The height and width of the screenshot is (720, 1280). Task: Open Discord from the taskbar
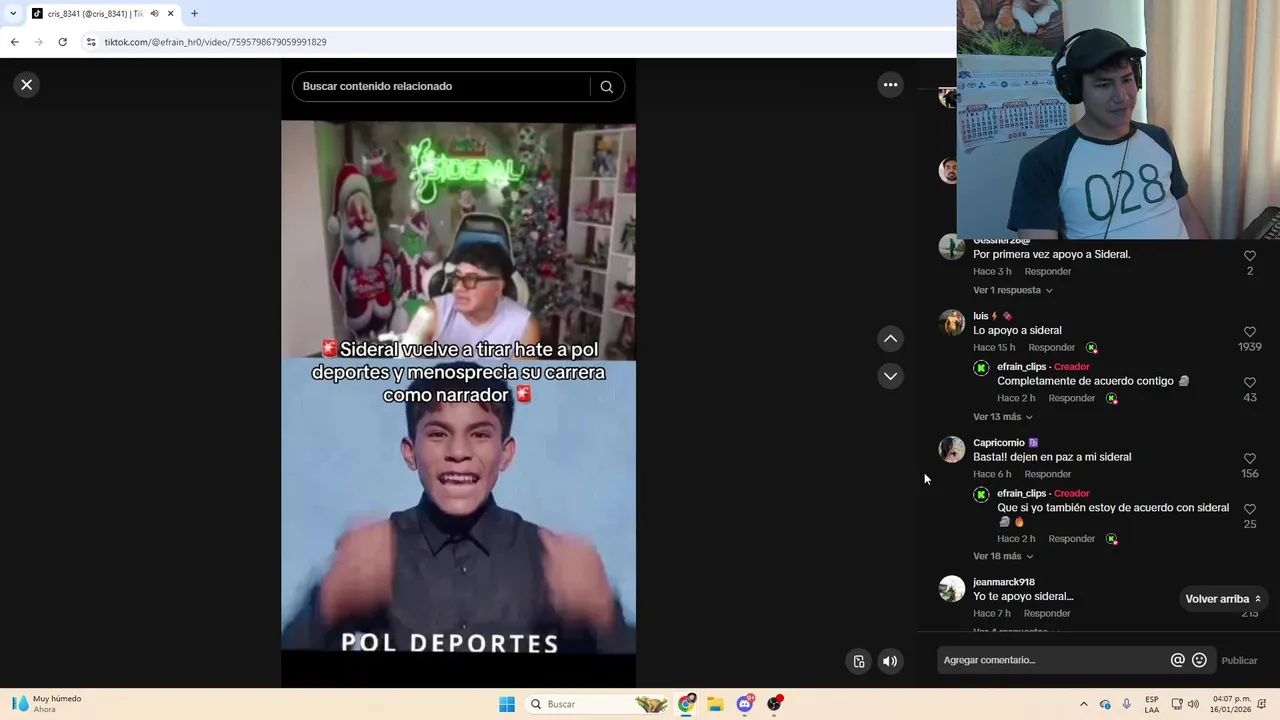coord(745,704)
